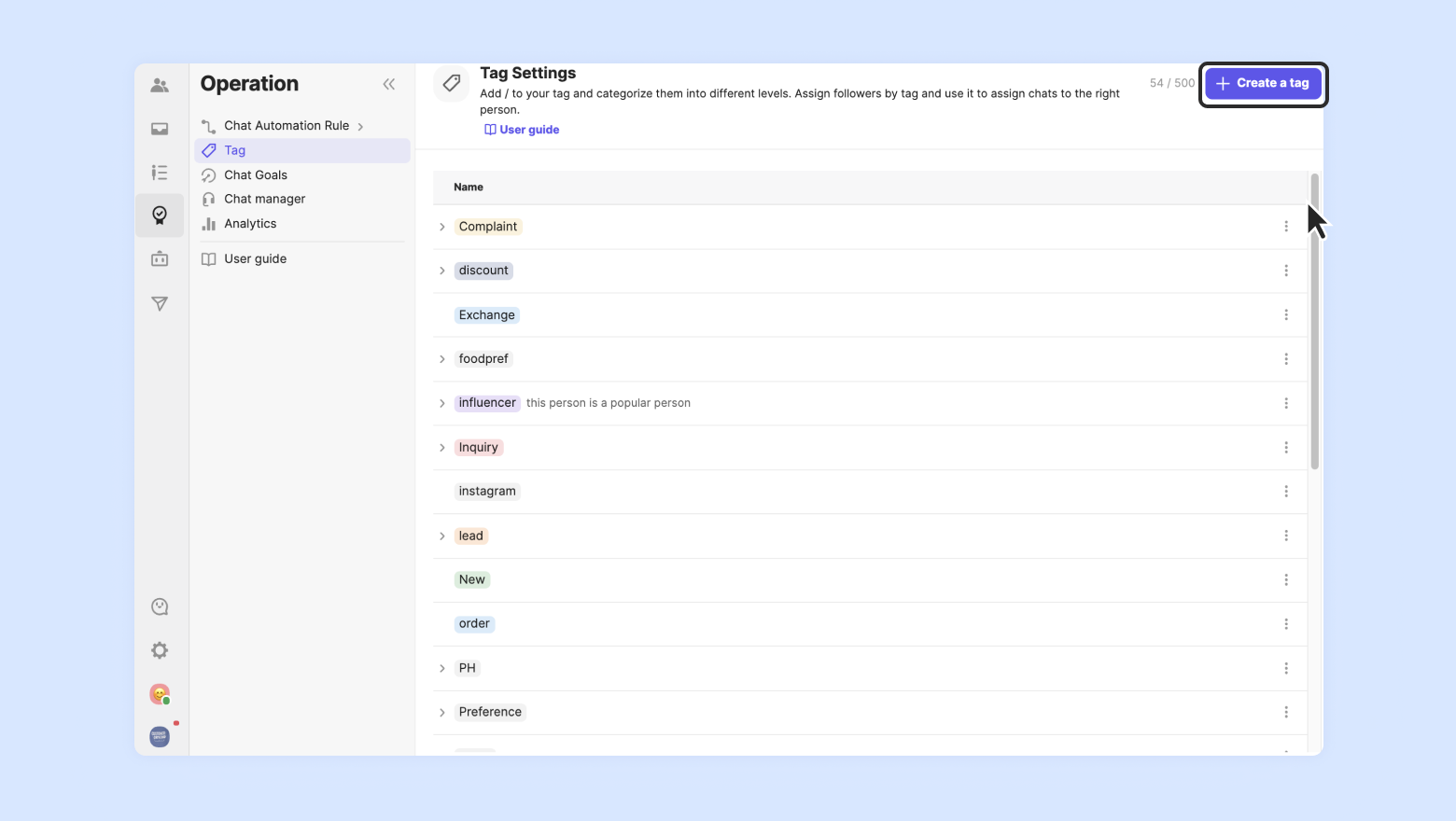Open the settings gear icon
The height and width of the screenshot is (821, 1456).
point(160,650)
